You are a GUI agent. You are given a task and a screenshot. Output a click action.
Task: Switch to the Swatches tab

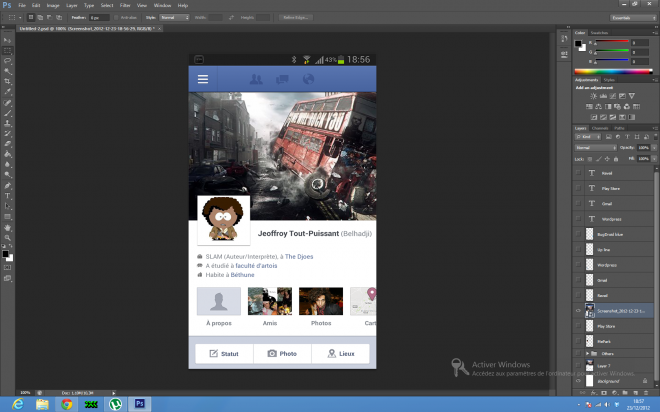click(599, 33)
